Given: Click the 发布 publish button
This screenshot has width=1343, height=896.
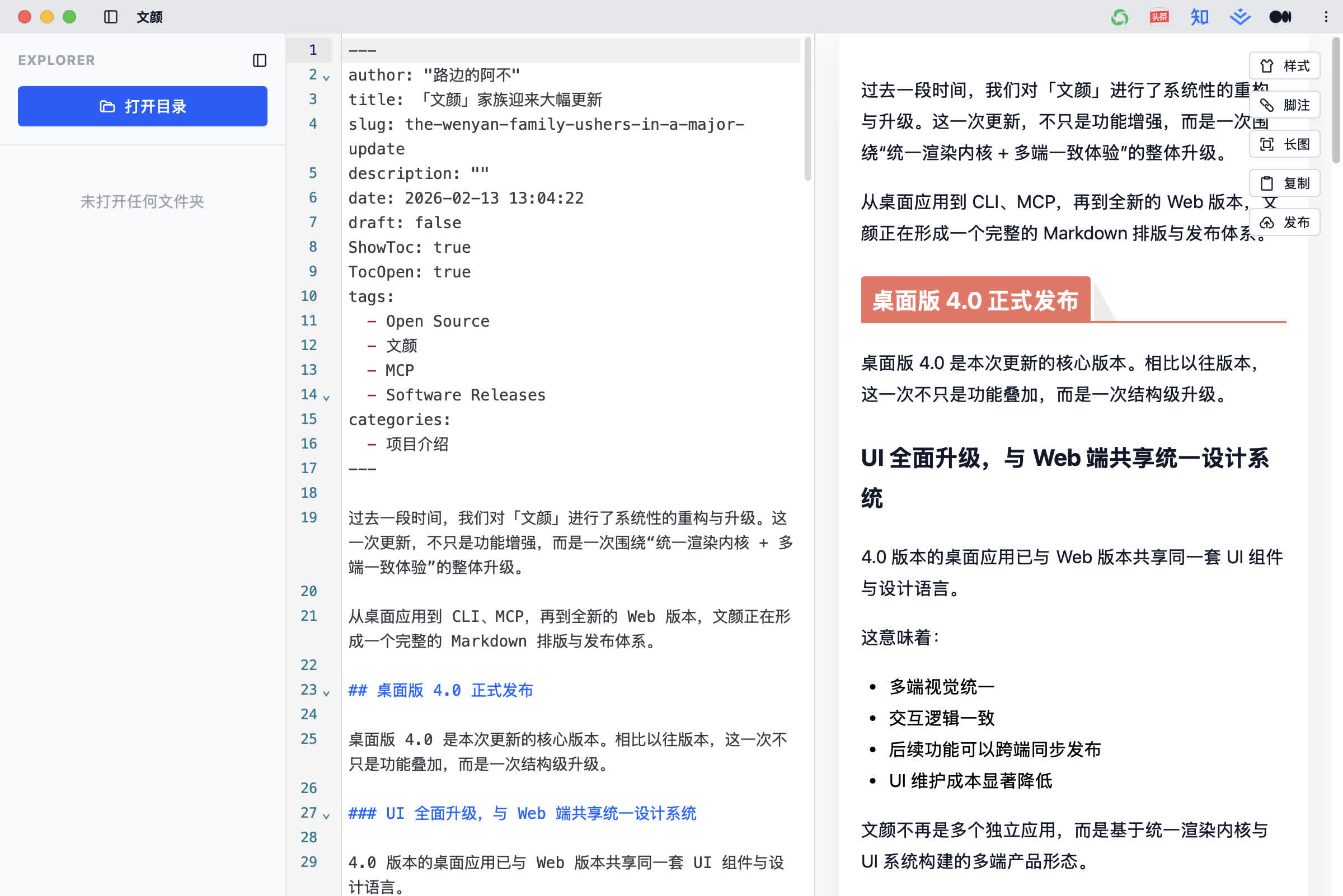Looking at the screenshot, I should pos(1285,222).
